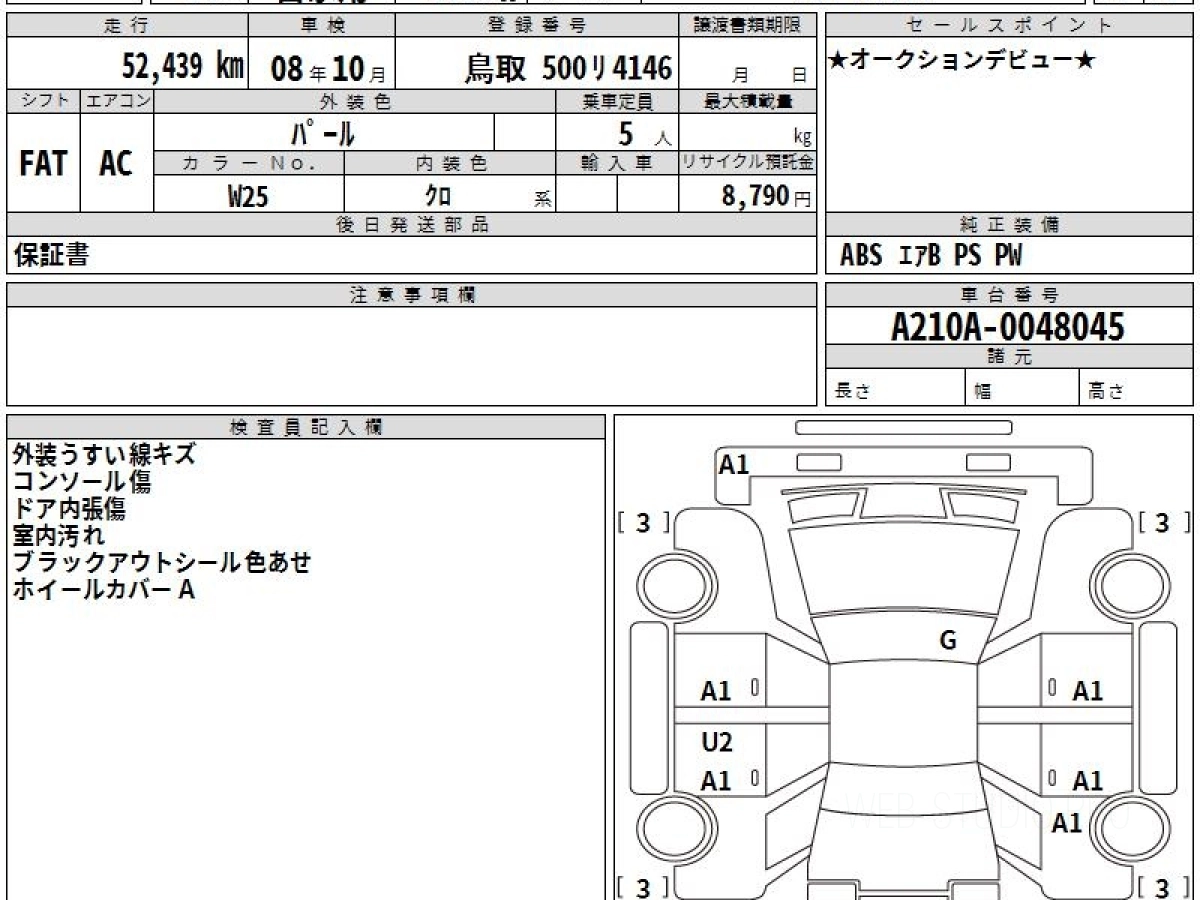
Task: Click the registration number 鳥取 500り4146
Action: pos(568,68)
